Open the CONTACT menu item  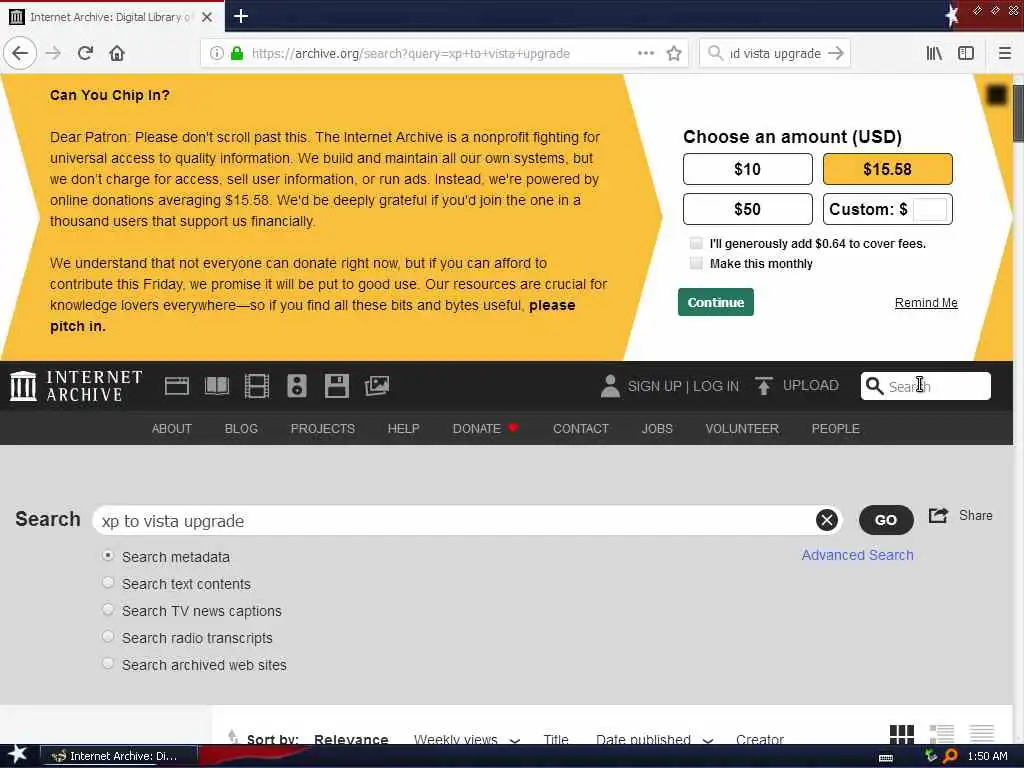[581, 428]
